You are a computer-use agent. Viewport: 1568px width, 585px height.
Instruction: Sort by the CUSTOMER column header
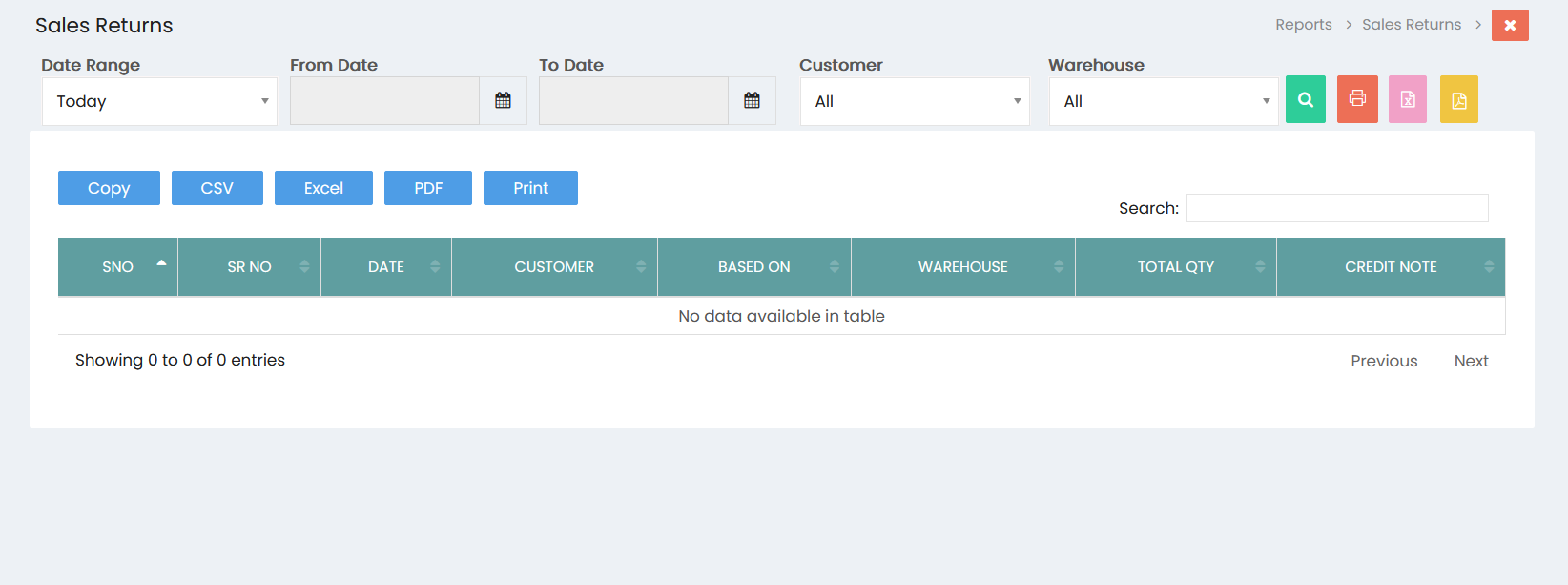(554, 267)
